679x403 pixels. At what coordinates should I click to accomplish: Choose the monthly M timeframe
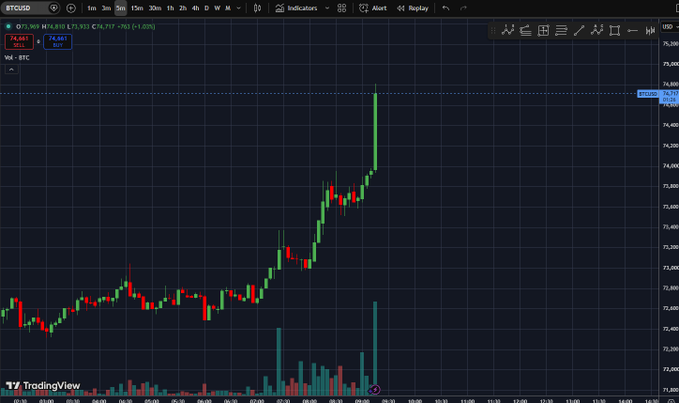point(228,8)
